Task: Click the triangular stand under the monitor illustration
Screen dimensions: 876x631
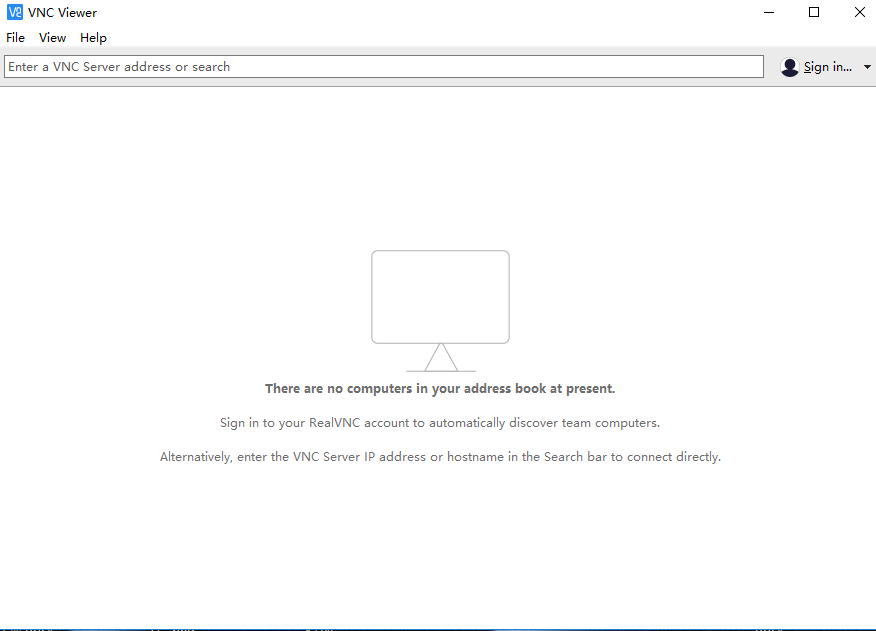Action: (x=440, y=358)
